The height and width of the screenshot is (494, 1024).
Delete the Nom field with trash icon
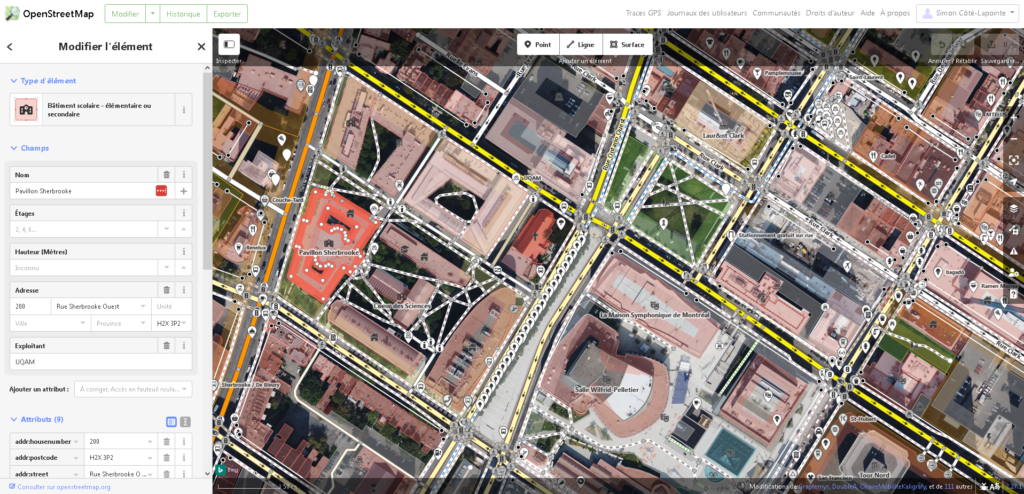pos(166,174)
